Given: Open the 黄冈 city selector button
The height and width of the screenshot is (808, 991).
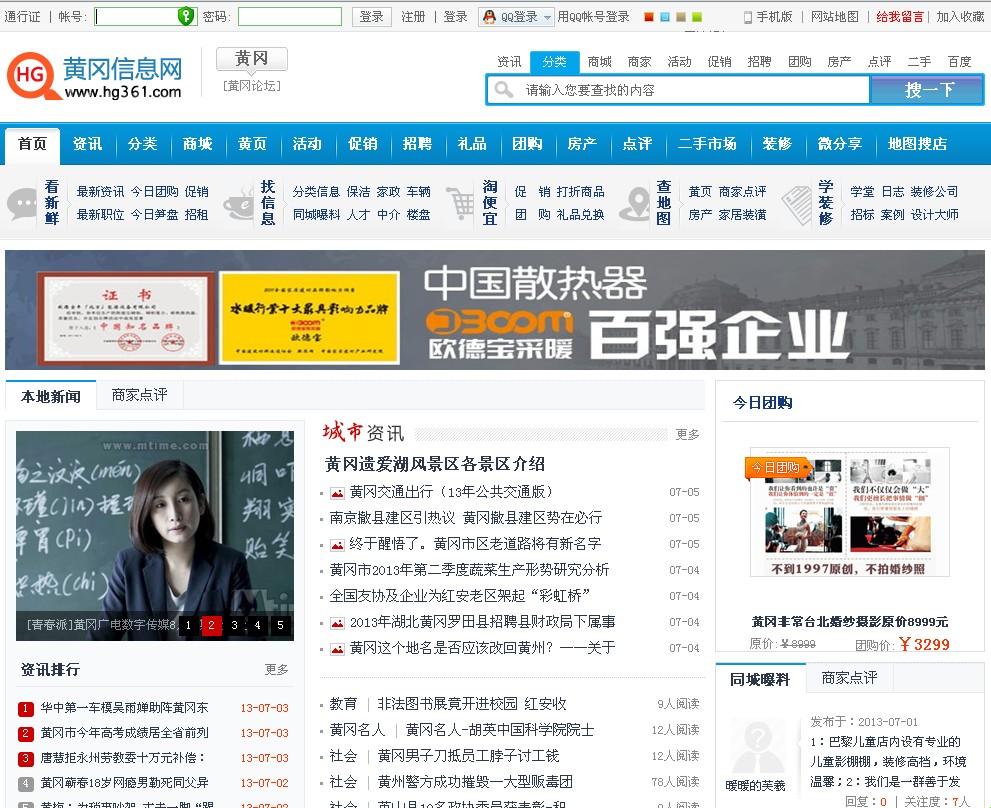Looking at the screenshot, I should [x=252, y=59].
